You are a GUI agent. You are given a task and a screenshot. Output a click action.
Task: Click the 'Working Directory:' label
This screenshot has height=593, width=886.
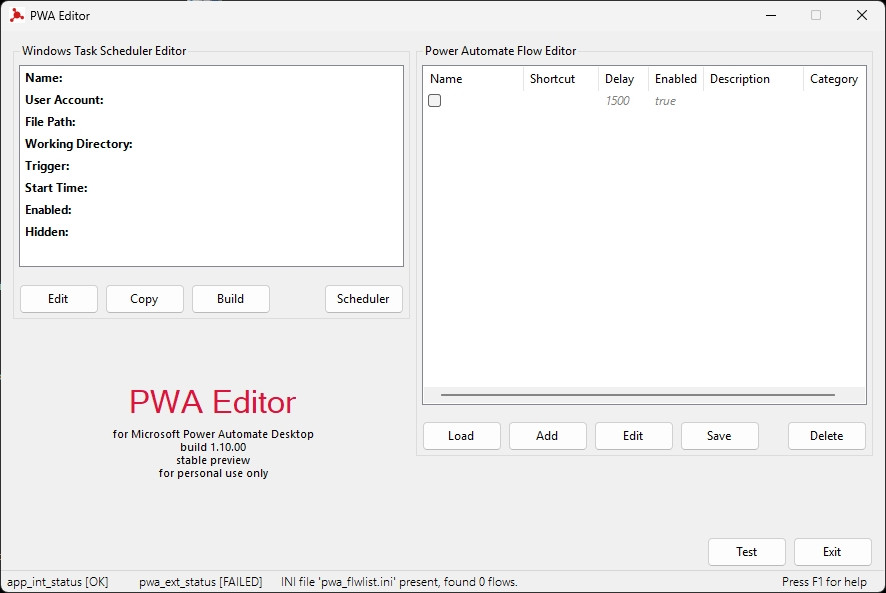(x=79, y=144)
